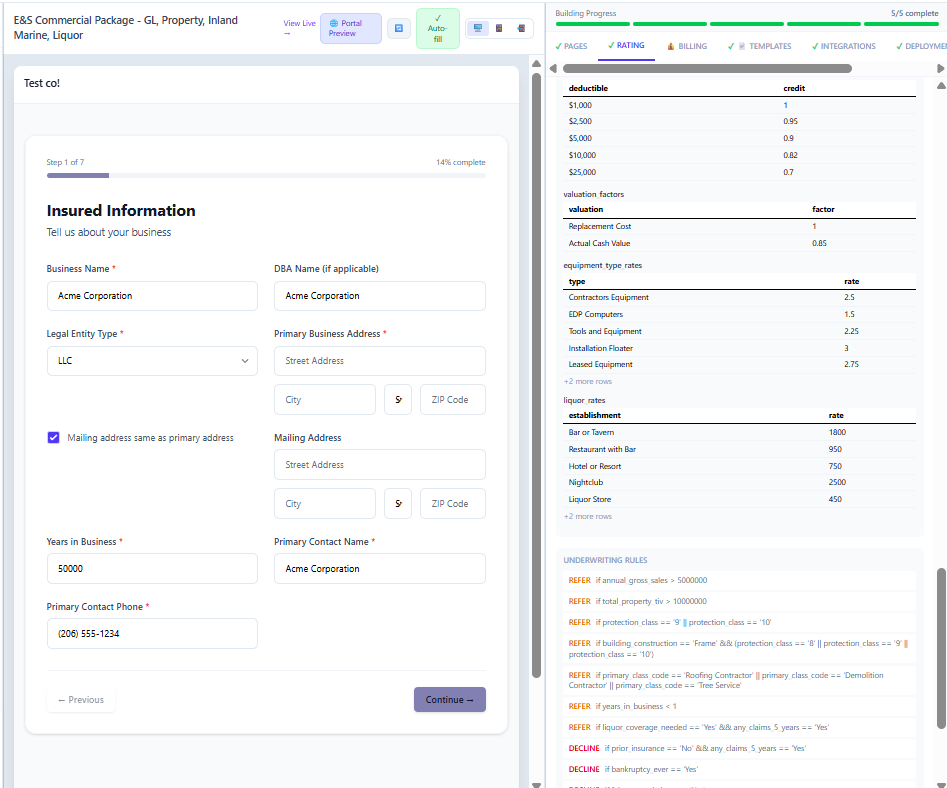
Task: Expand +2 more rows under equipment type rates
Action: tap(587, 381)
